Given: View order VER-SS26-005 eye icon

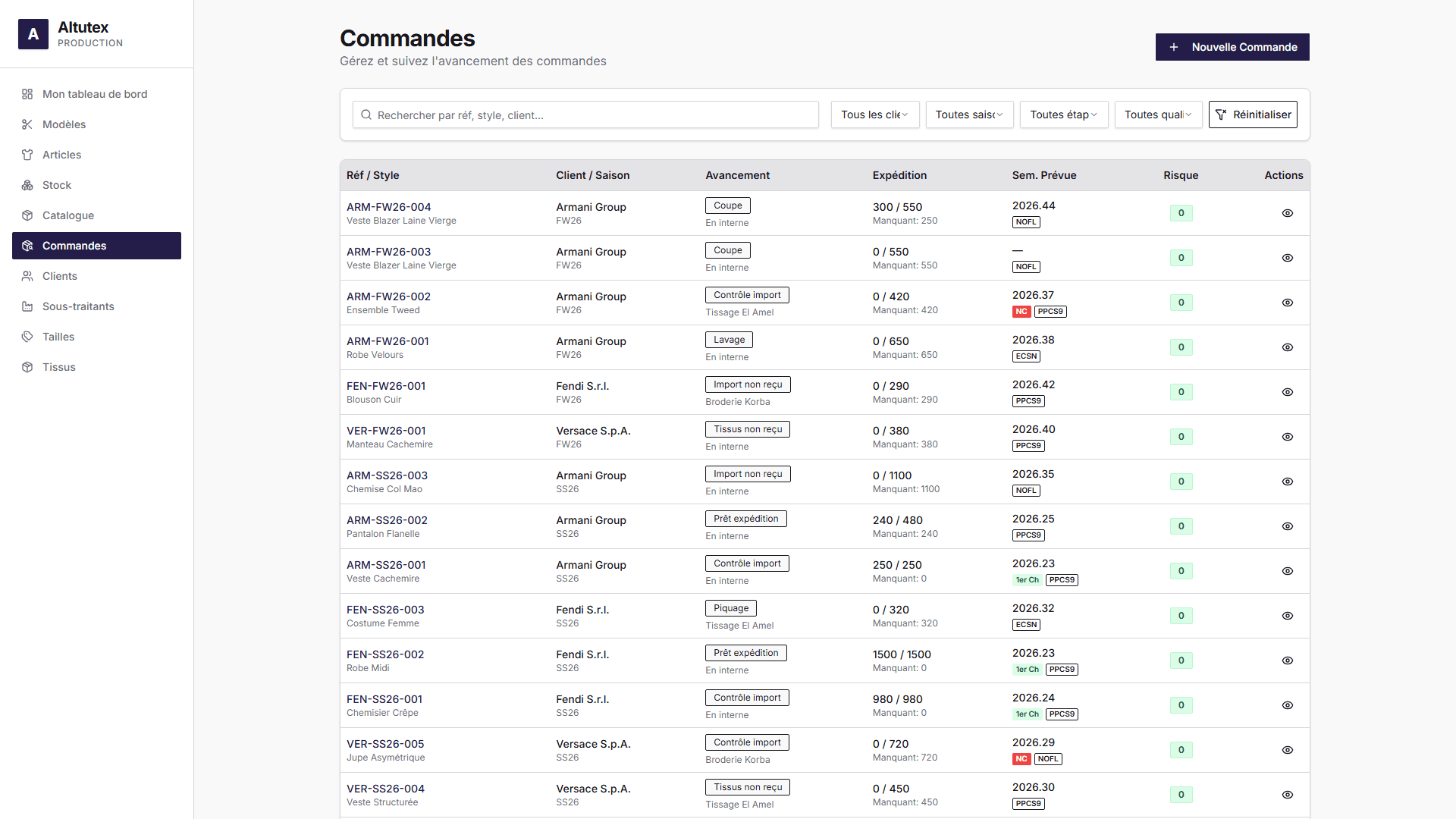Looking at the screenshot, I should [x=1288, y=750].
